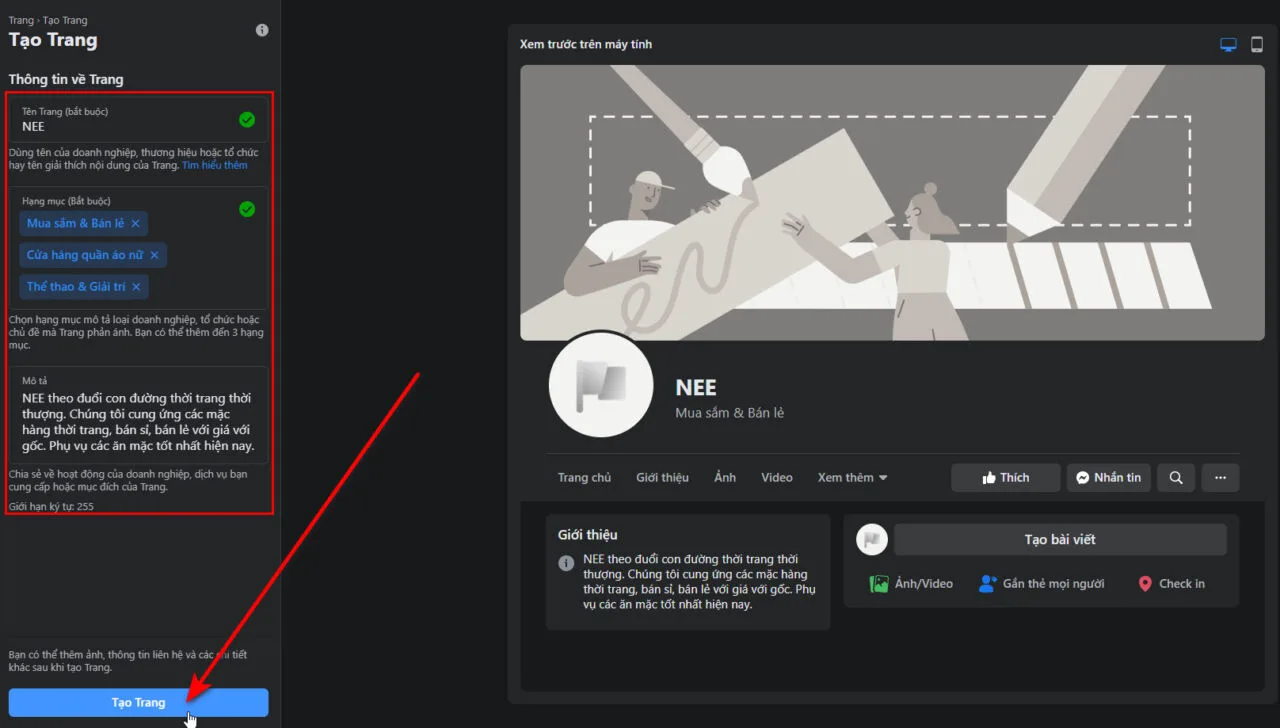The width and height of the screenshot is (1280, 728).
Task: Click the Thông tin về Trang heading
Action: 66,80
